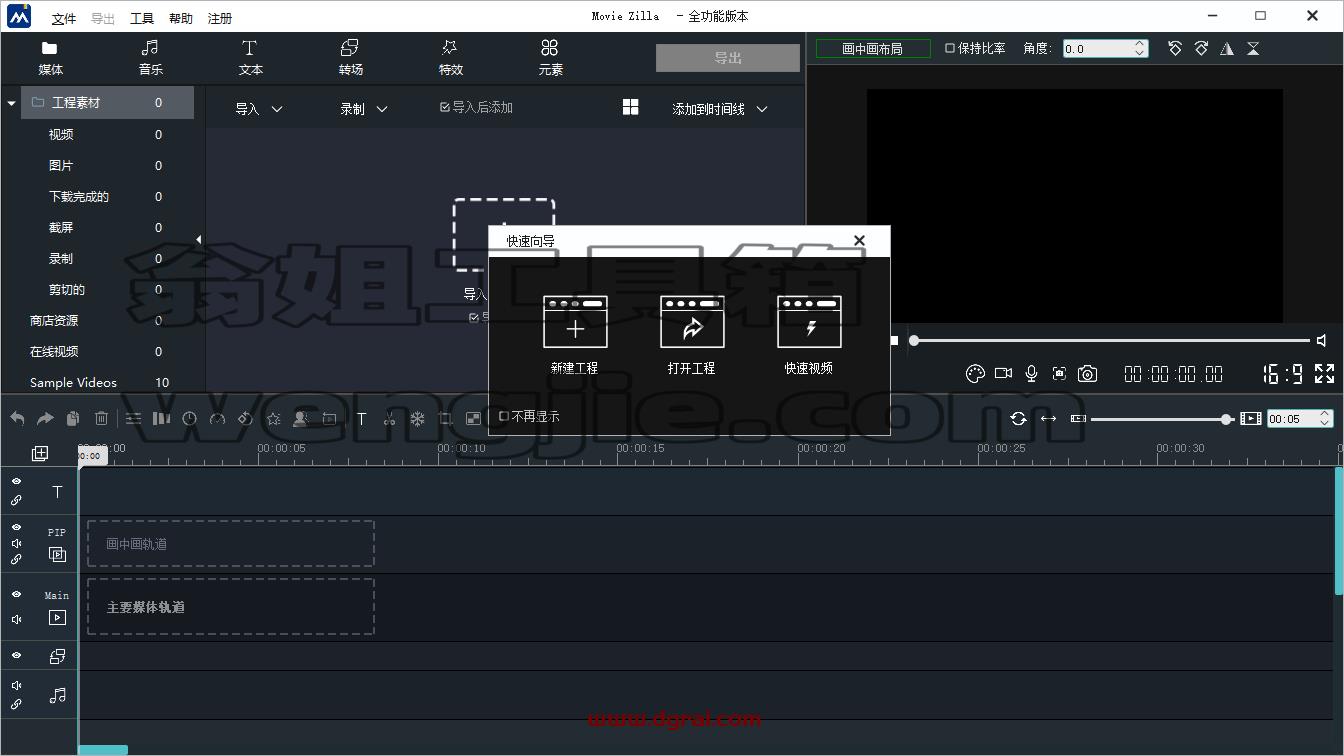The width and height of the screenshot is (1344, 756).
Task: Click the rotate left icon in preview toolbar
Action: (1175, 48)
